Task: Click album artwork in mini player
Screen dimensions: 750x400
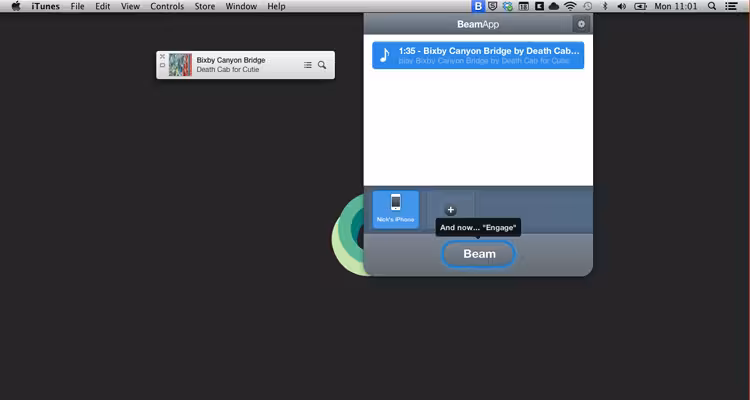Action: (180, 65)
